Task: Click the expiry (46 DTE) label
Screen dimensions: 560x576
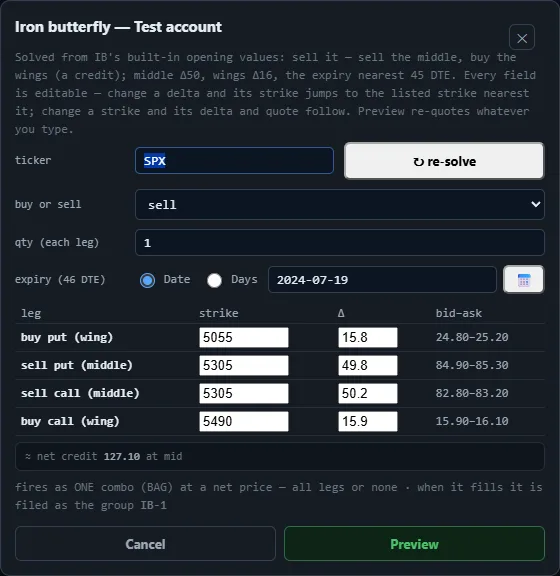Action: pyautogui.click(x=60, y=280)
